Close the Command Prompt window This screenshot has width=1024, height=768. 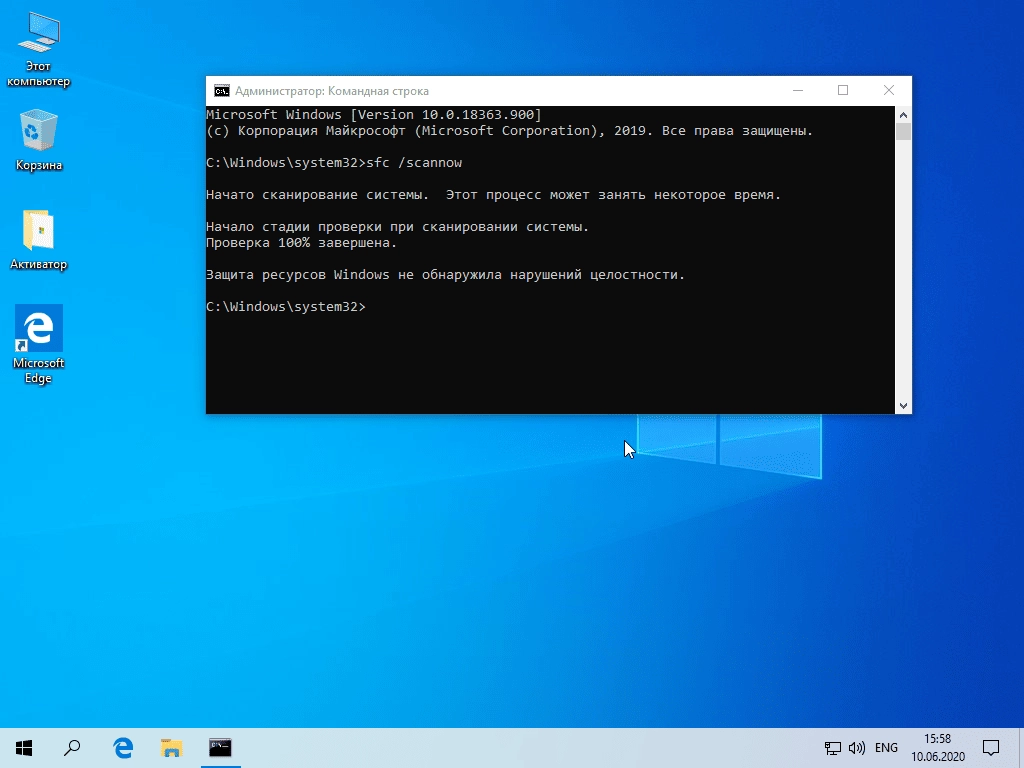(889, 90)
